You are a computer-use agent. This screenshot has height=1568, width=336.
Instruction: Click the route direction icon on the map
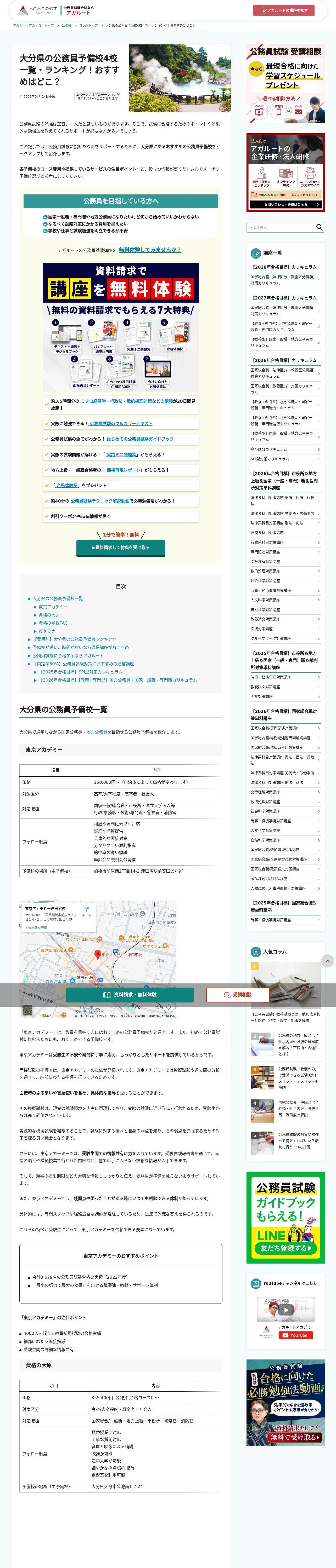86,909
